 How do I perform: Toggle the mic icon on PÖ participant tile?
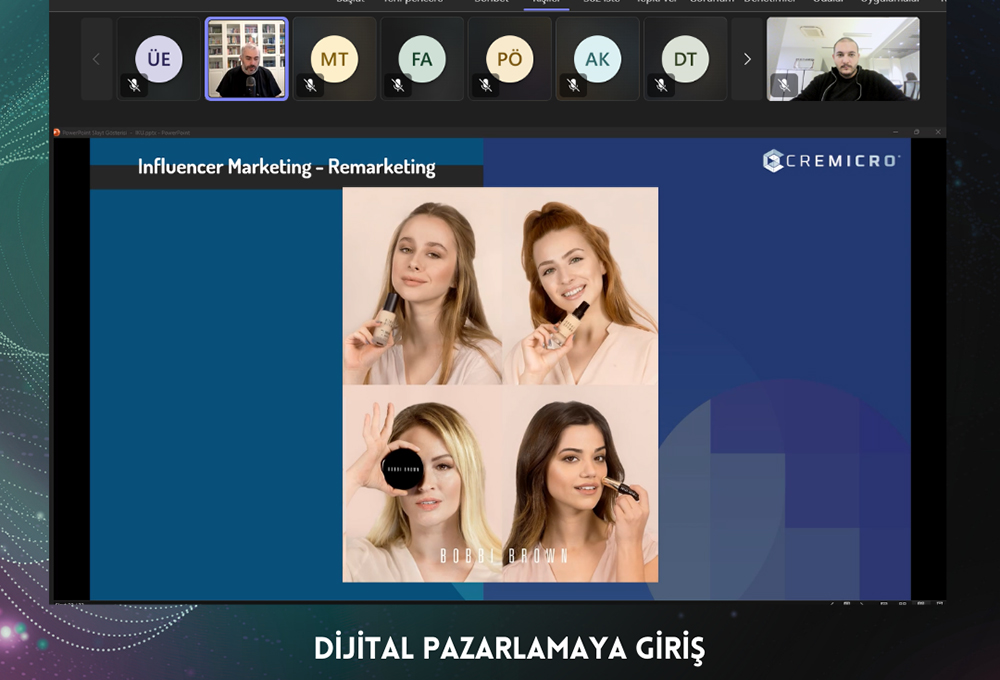click(485, 85)
